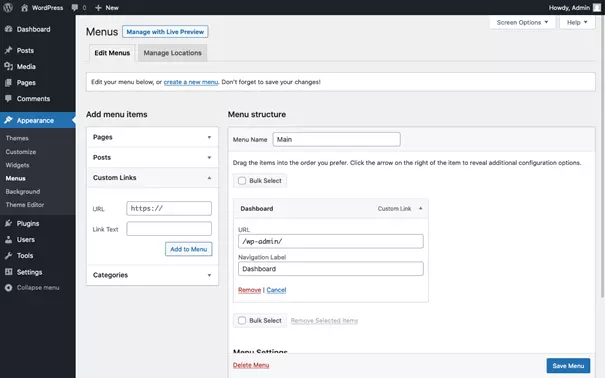Tick the upper Bulk Select checkbox
Viewport: 605px width, 378px height.
coord(242,181)
